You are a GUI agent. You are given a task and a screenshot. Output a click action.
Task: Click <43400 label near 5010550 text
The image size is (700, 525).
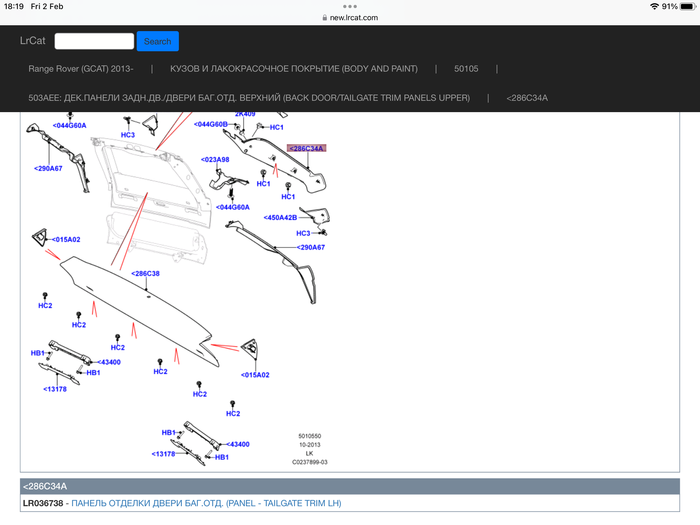pyautogui.click(x=238, y=444)
